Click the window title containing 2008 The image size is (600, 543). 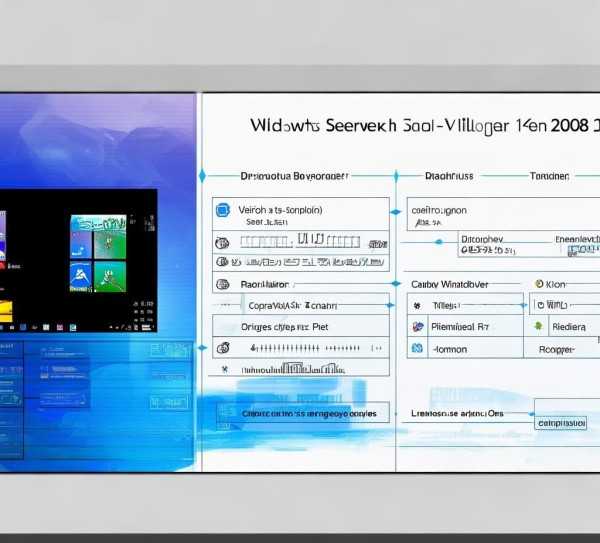click(425, 126)
